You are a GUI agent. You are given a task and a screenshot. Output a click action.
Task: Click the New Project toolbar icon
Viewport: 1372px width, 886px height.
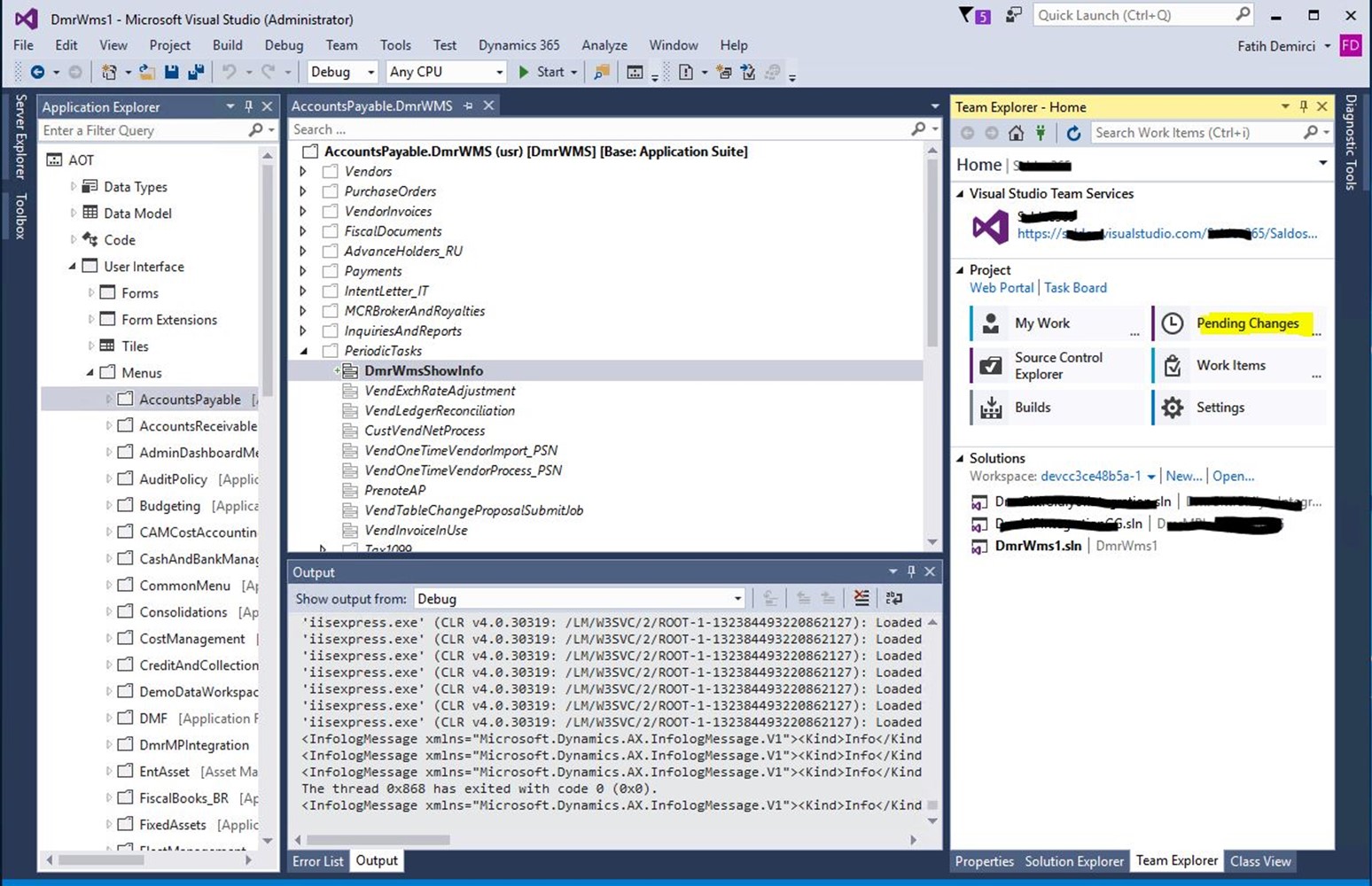109,72
